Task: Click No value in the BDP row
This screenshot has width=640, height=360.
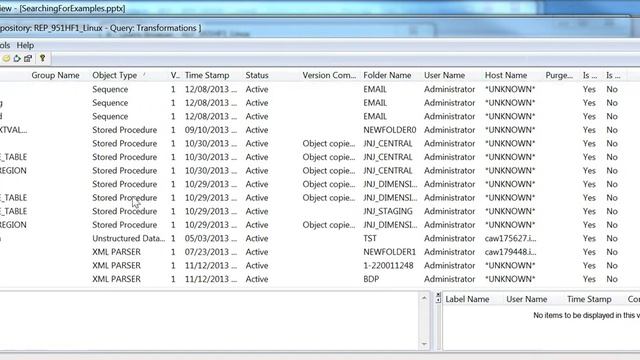Action: 612,279
